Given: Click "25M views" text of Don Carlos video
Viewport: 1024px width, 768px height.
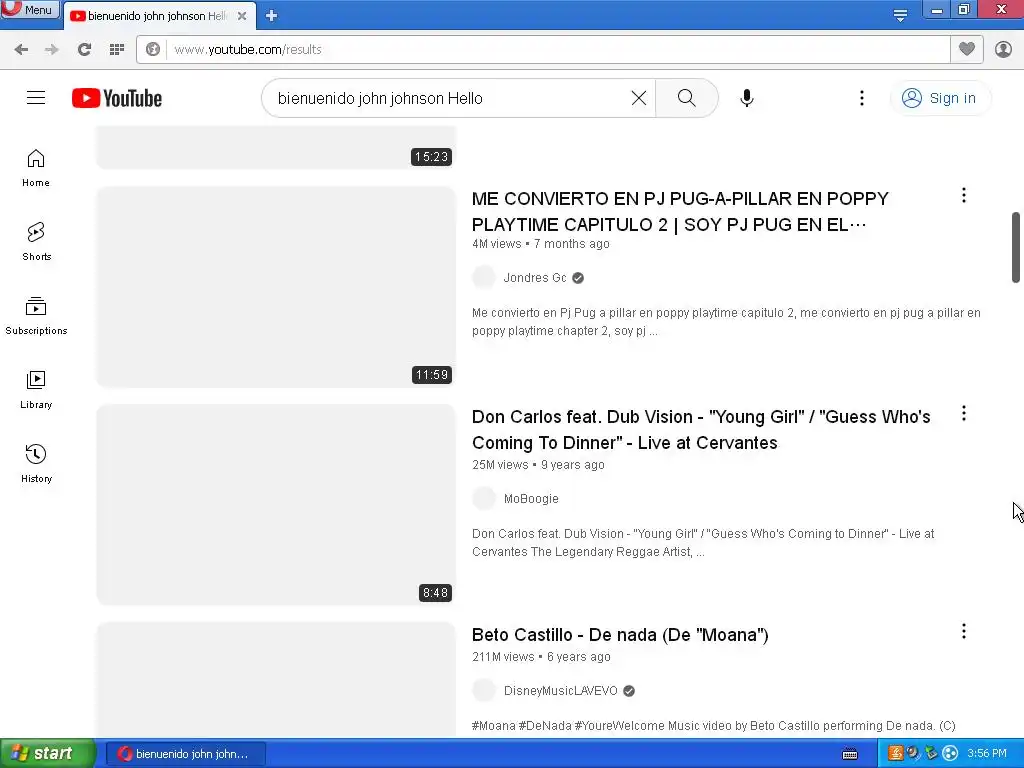Looking at the screenshot, I should (500, 465).
